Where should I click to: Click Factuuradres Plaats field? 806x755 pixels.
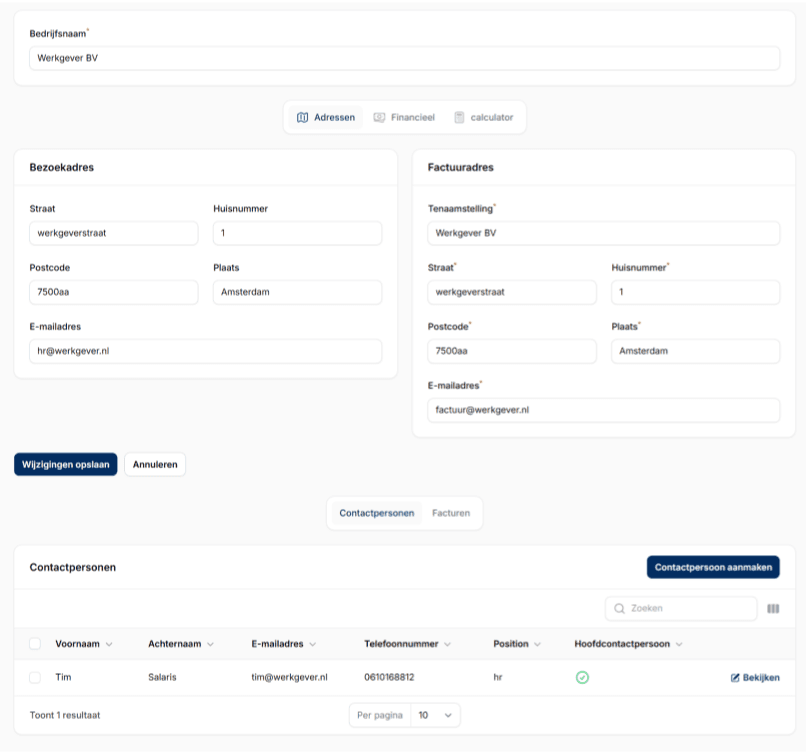click(x=695, y=352)
